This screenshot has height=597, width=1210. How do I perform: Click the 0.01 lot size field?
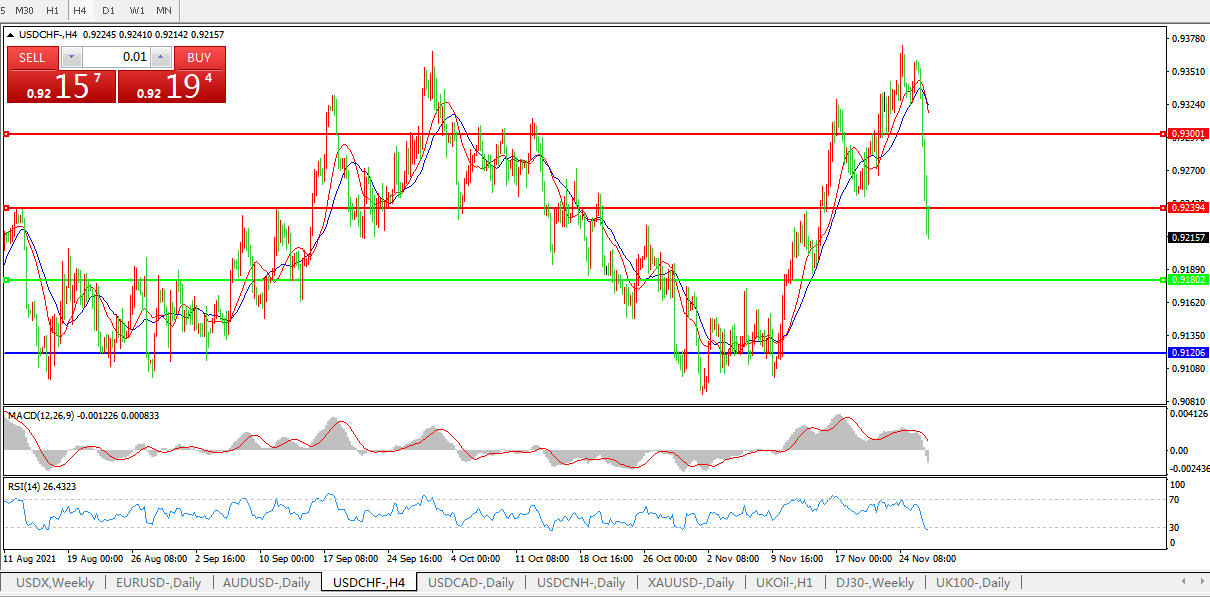coord(116,57)
